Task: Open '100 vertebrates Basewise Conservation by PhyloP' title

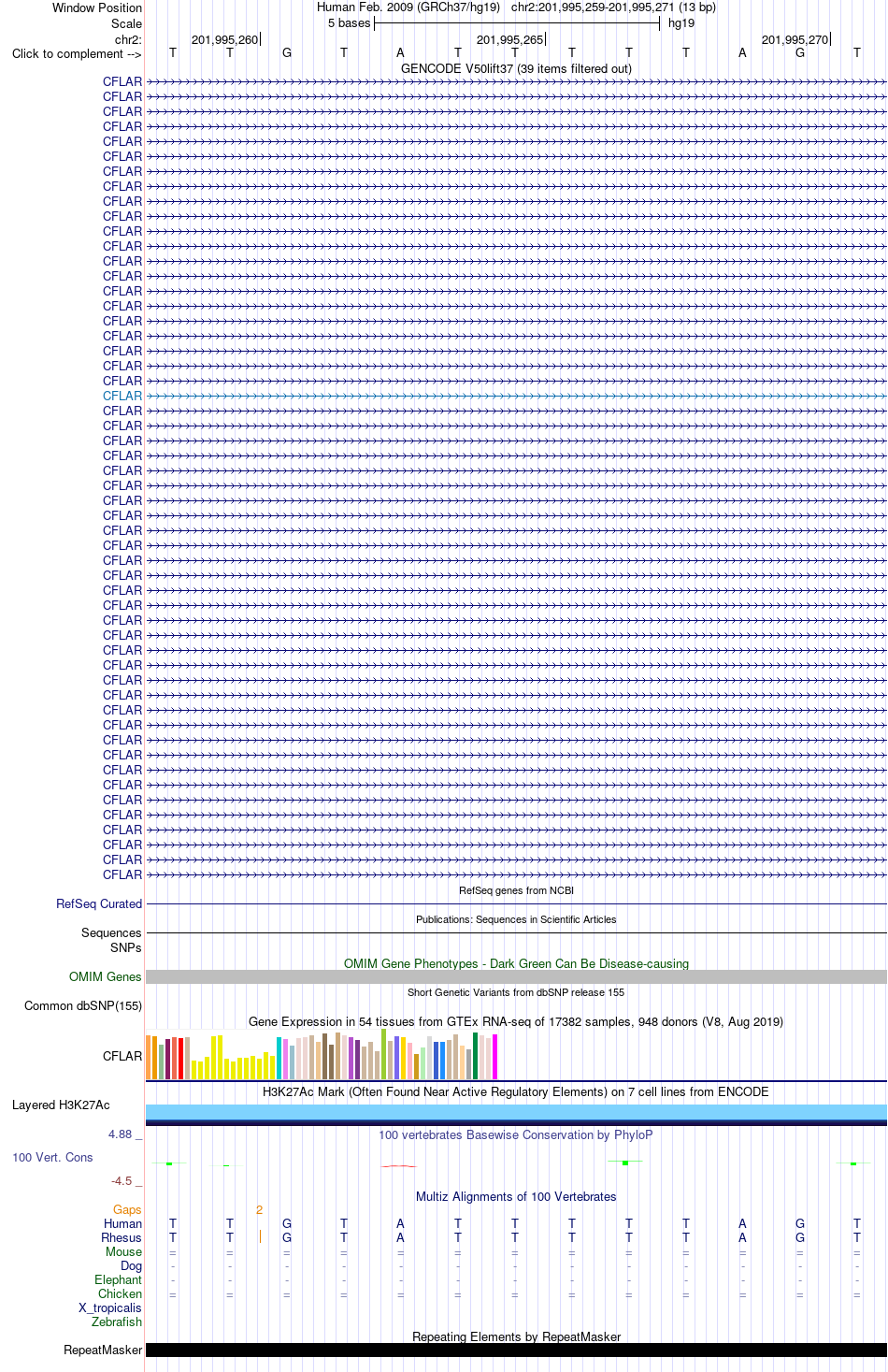Action: point(516,1134)
